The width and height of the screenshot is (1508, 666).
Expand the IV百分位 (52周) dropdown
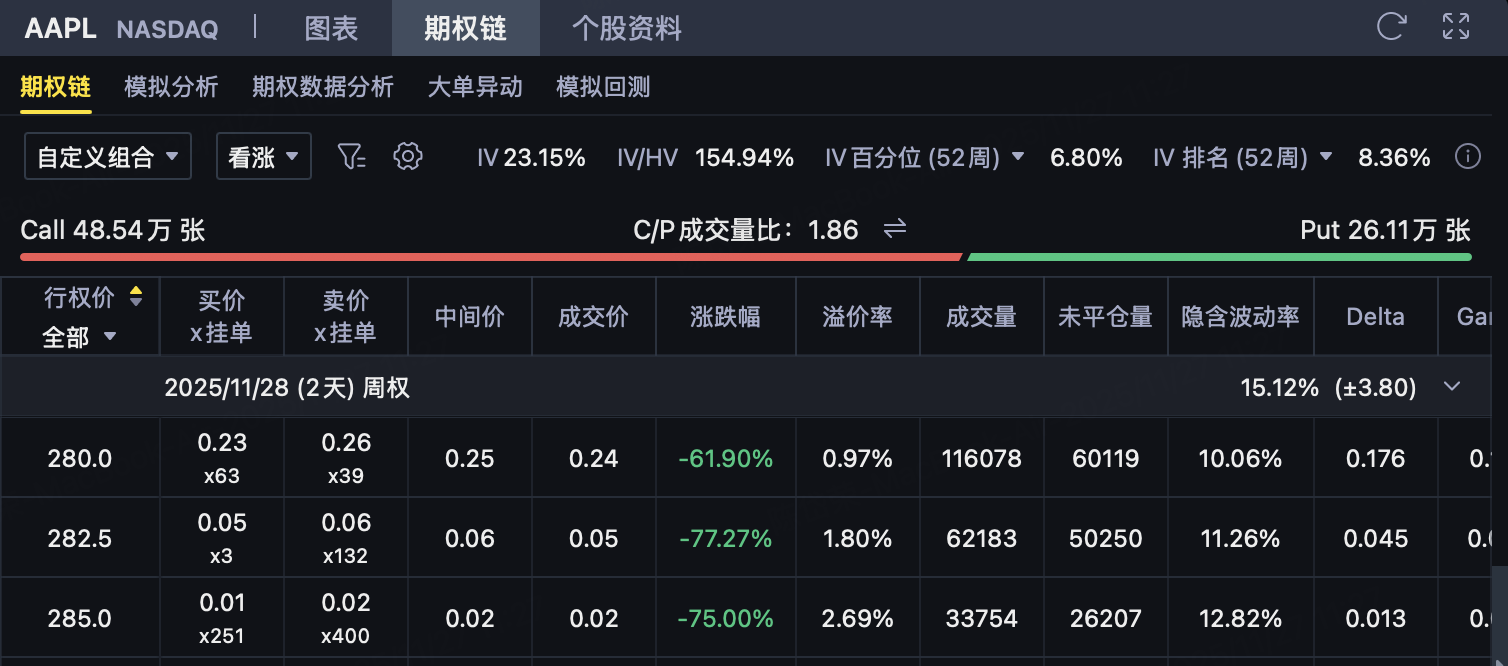tap(1018, 157)
